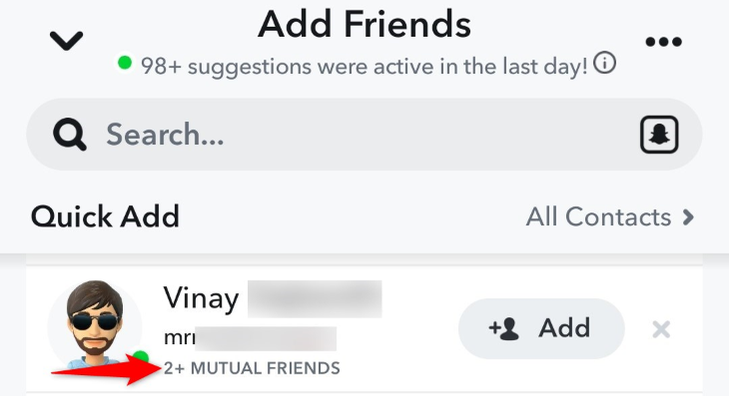
Task: Click the arrow chevron next to All Contacts
Action: 688,217
